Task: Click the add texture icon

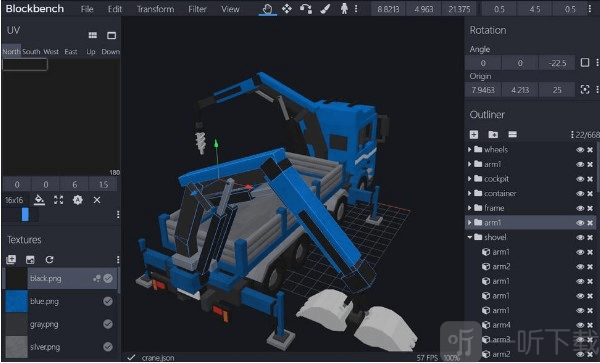Action: [x=11, y=260]
